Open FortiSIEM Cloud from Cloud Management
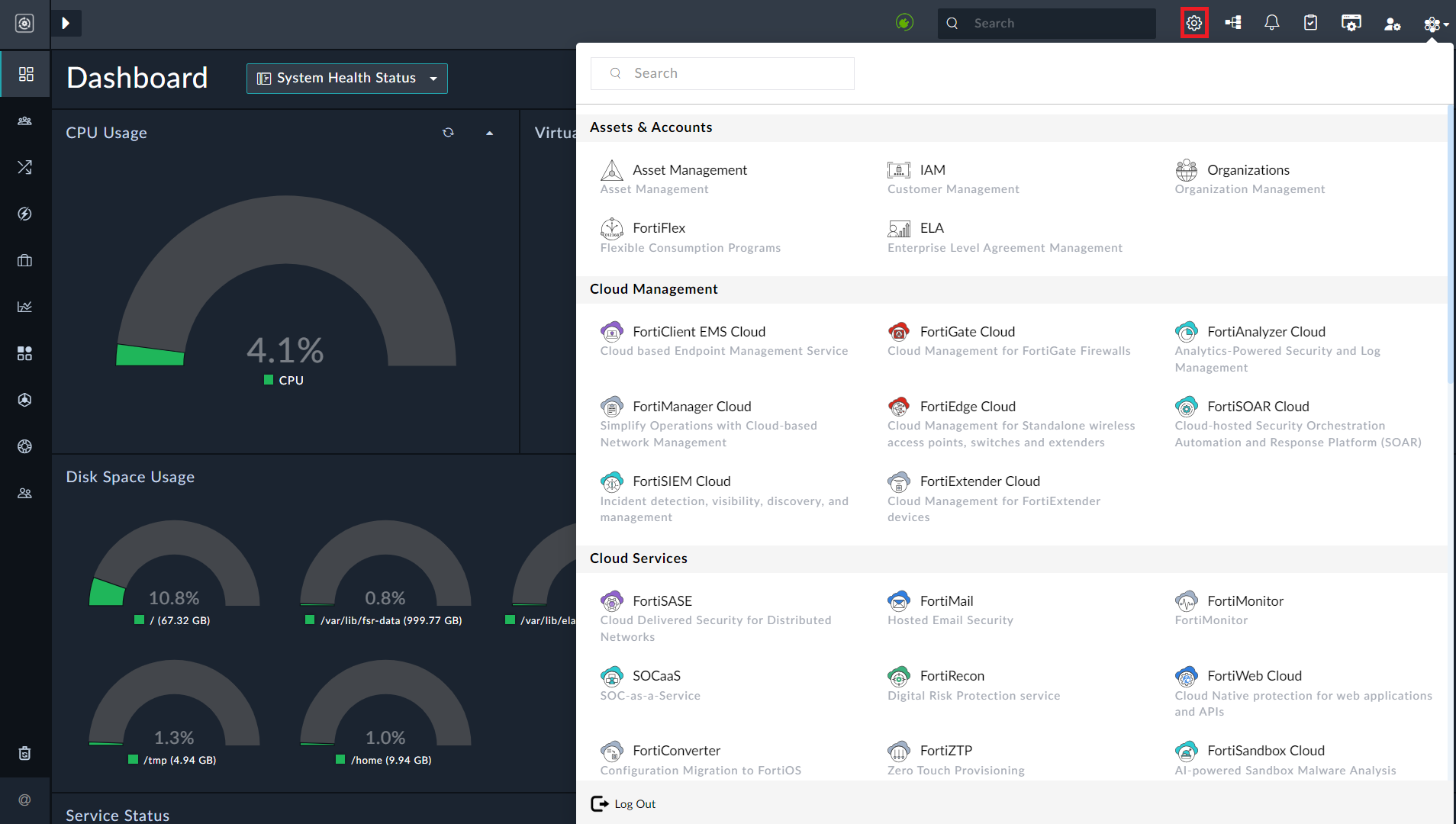 coord(681,481)
